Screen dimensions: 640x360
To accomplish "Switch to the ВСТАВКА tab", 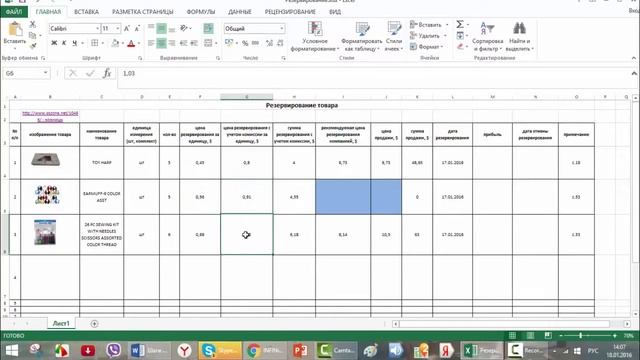I will [x=86, y=12].
